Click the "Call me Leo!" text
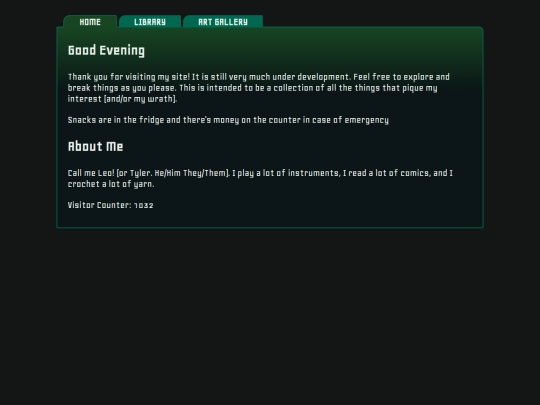The width and height of the screenshot is (540, 405). [x=91, y=173]
